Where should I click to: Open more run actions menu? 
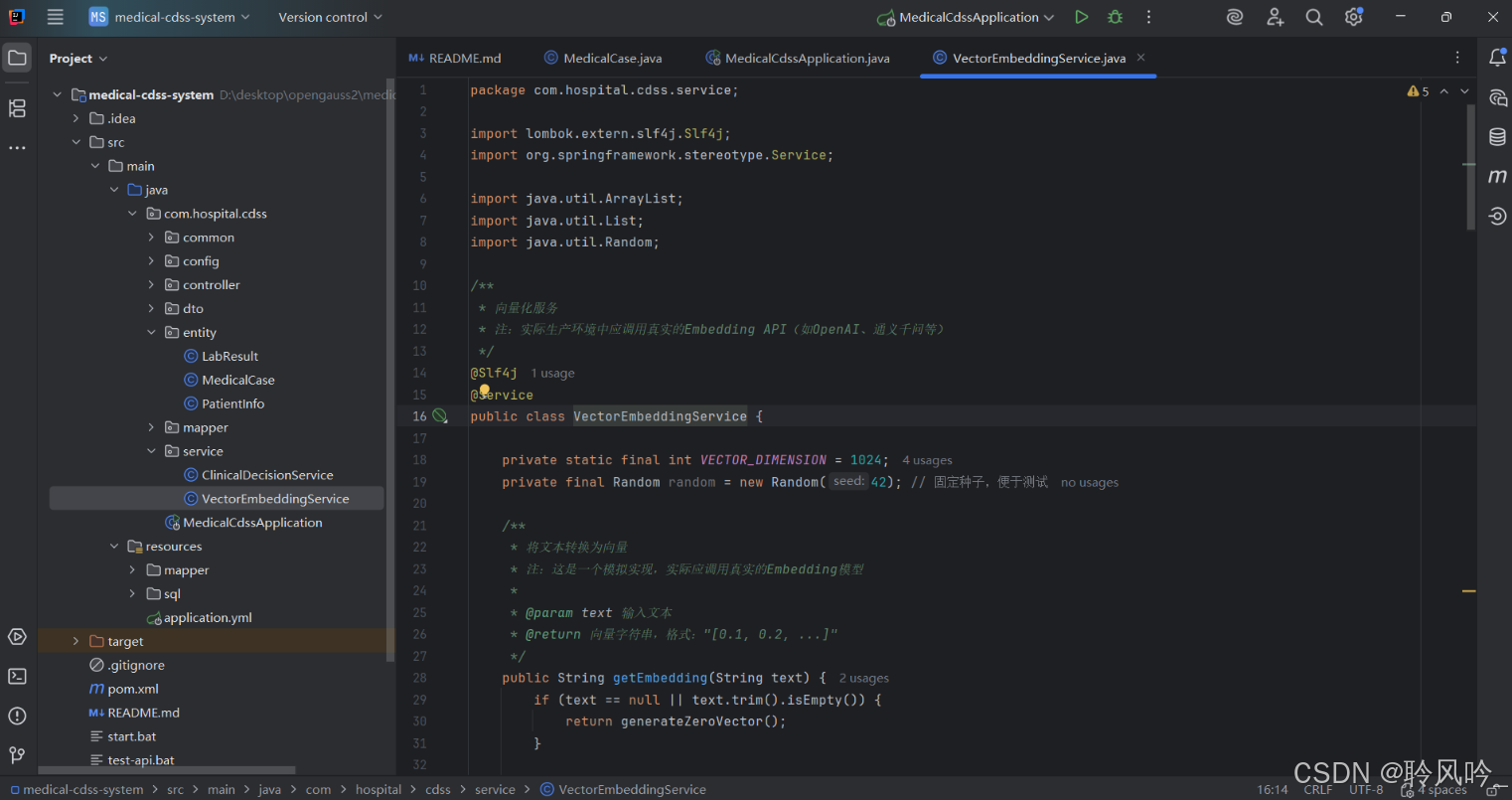click(x=1148, y=17)
